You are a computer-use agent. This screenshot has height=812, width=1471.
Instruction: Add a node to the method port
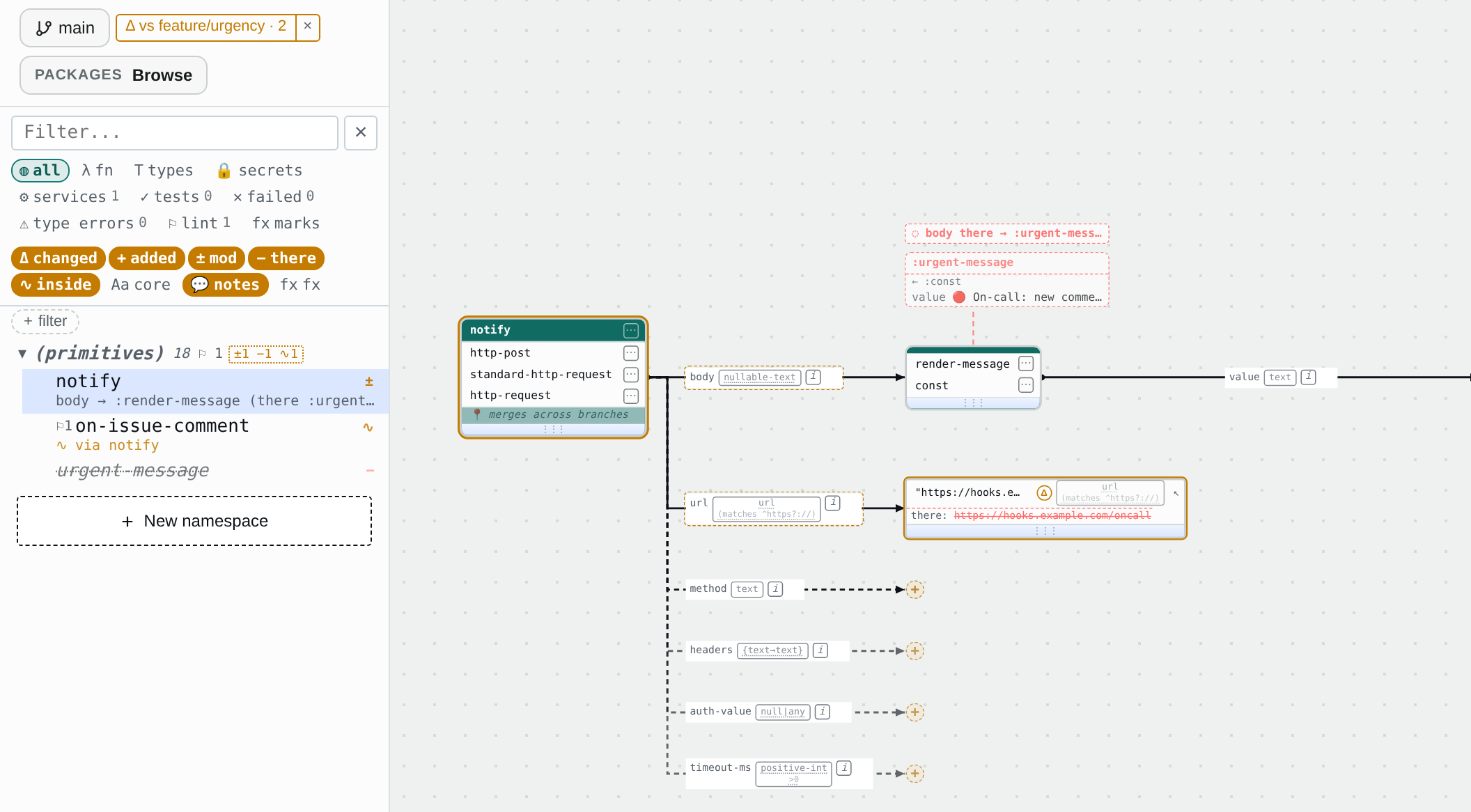915,590
